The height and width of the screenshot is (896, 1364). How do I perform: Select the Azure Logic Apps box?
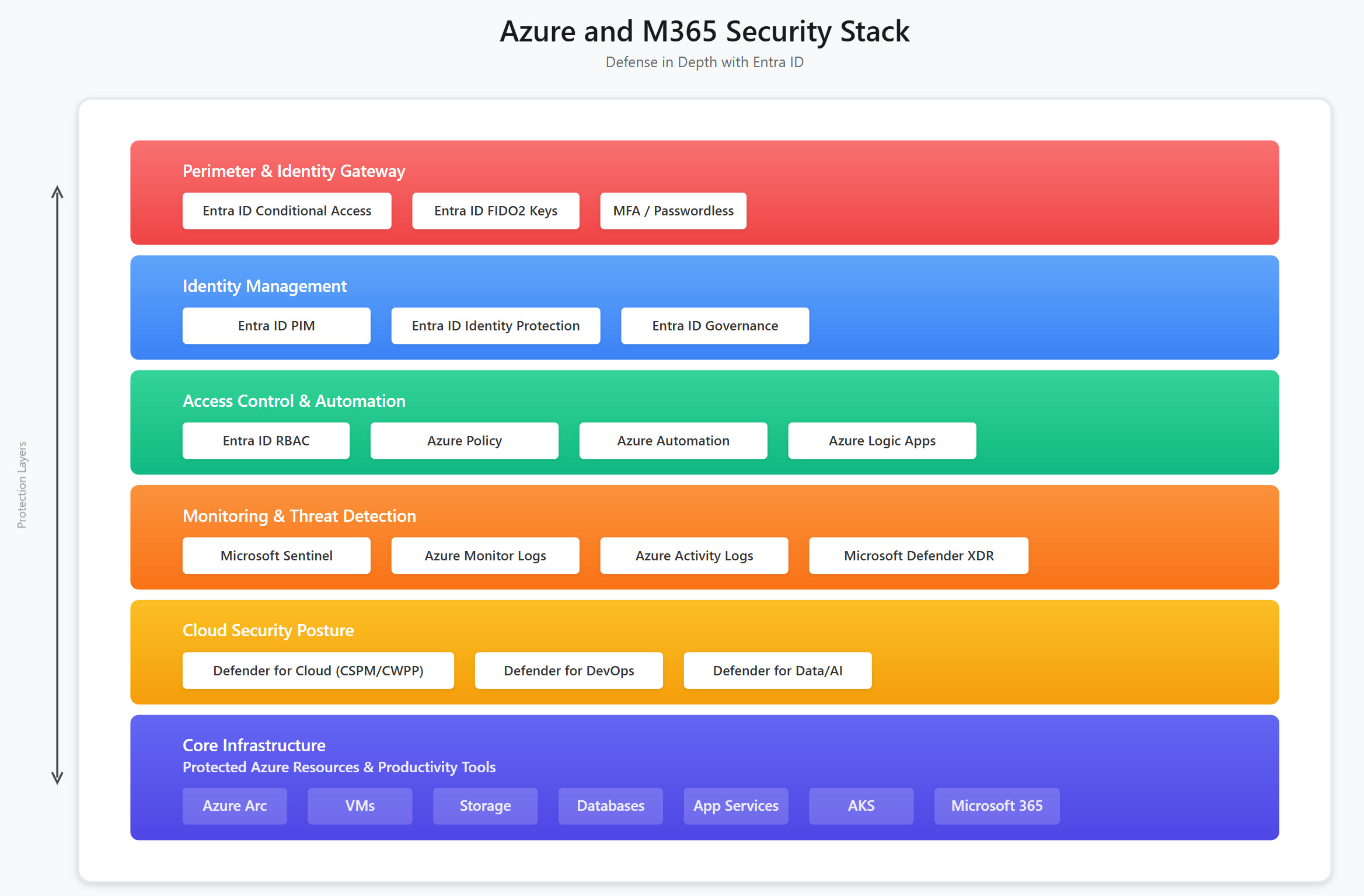(882, 441)
